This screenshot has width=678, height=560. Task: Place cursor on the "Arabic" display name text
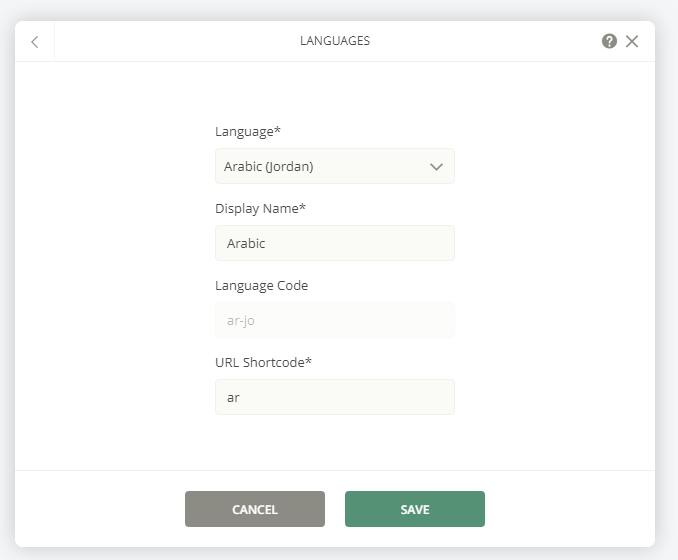tap(246, 243)
